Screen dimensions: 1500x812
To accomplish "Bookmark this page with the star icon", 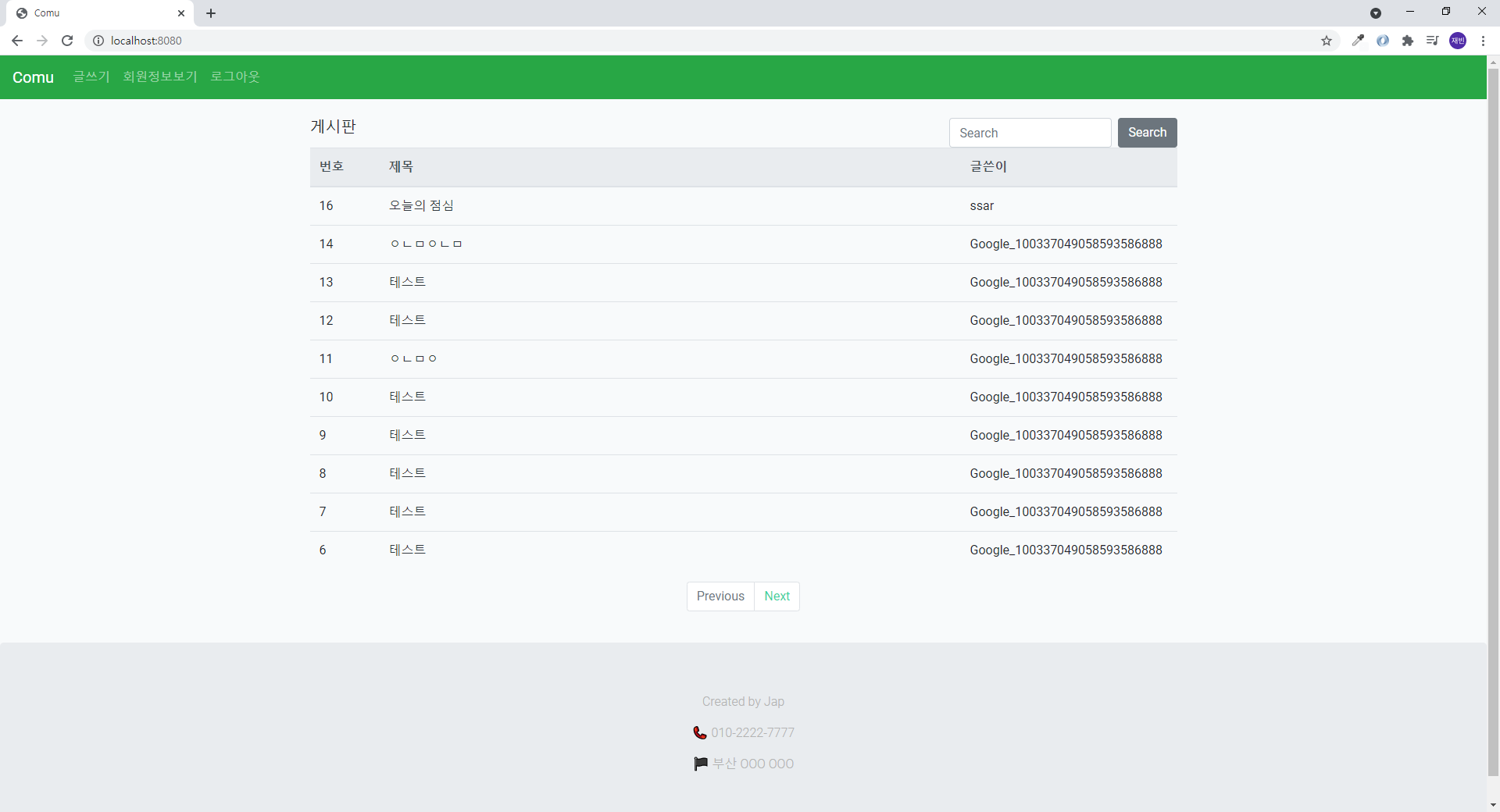I will point(1327,41).
